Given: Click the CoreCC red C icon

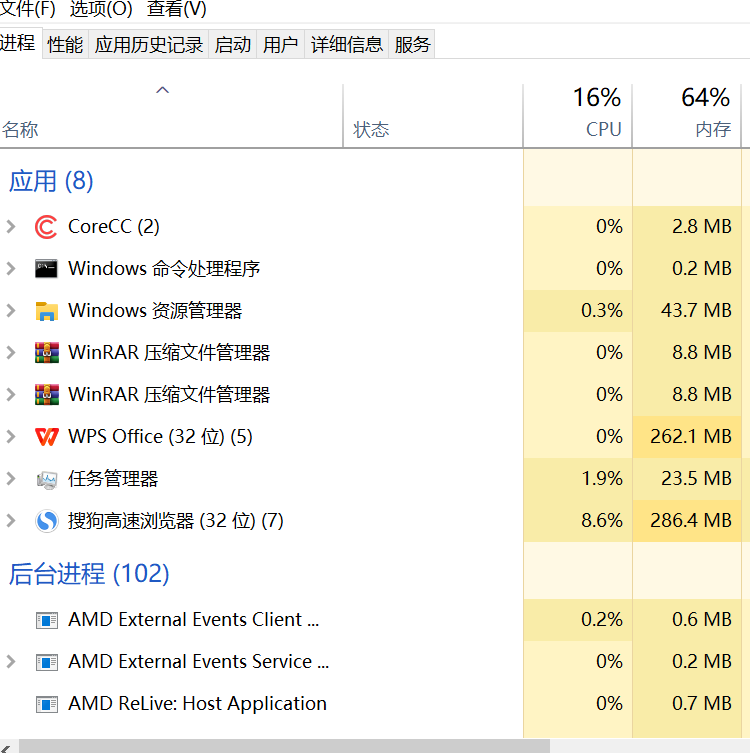Looking at the screenshot, I should 46,227.
